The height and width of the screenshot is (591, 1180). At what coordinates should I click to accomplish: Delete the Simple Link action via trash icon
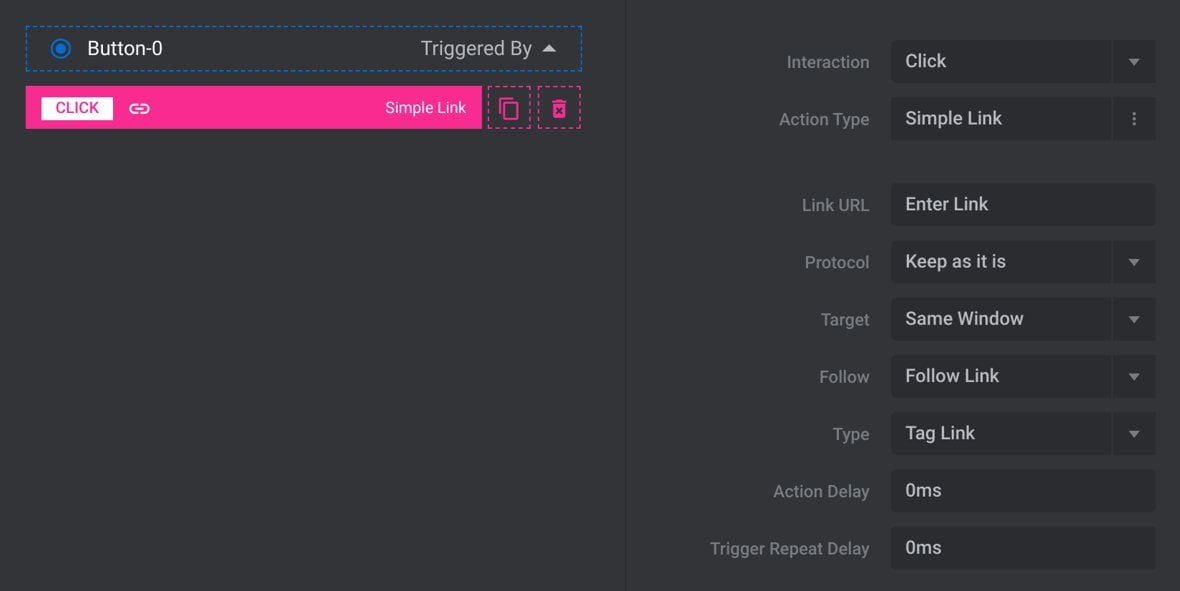(x=559, y=108)
